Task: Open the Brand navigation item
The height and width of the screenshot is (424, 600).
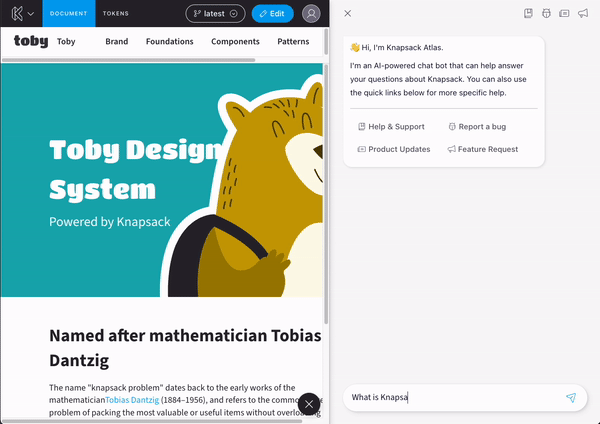Action: tap(117, 41)
